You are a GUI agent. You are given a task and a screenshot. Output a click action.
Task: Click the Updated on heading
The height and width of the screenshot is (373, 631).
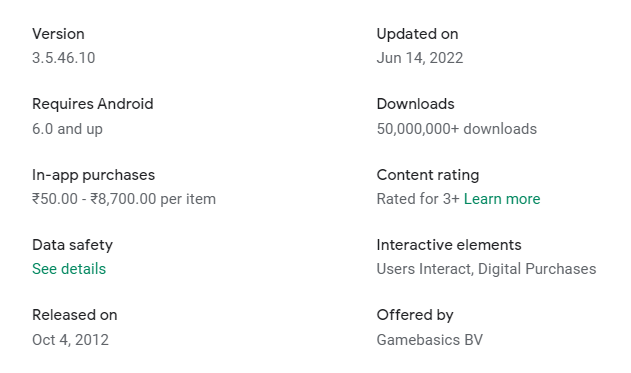417,34
